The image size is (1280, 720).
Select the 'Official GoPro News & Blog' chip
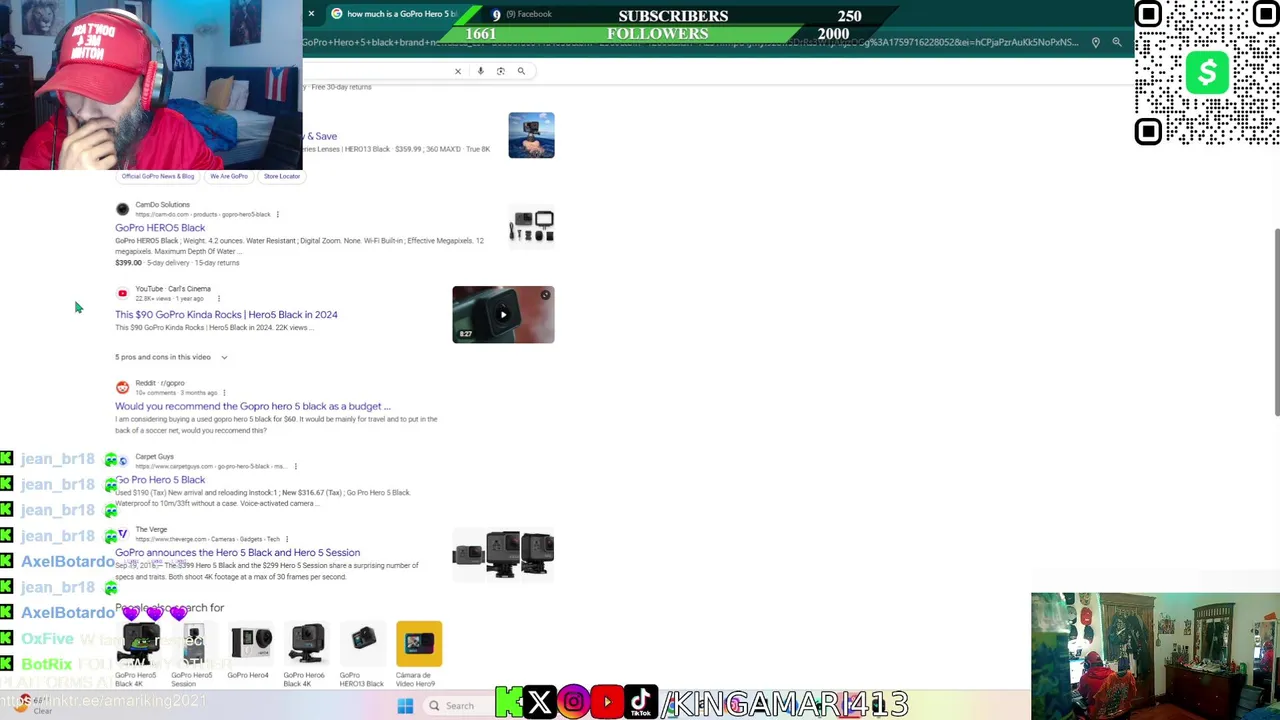[x=158, y=176]
